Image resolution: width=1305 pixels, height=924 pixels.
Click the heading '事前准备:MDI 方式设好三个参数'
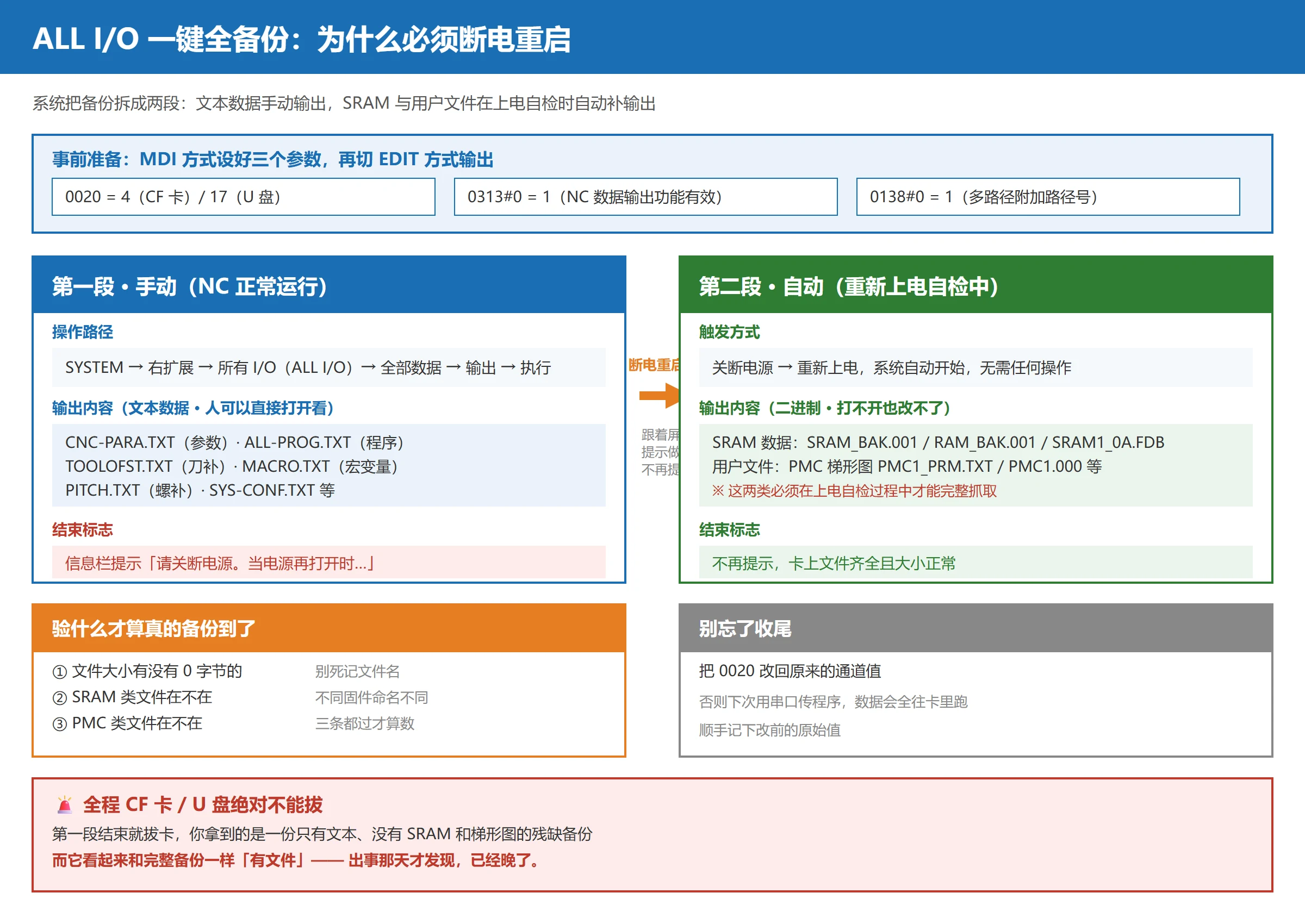(x=272, y=159)
